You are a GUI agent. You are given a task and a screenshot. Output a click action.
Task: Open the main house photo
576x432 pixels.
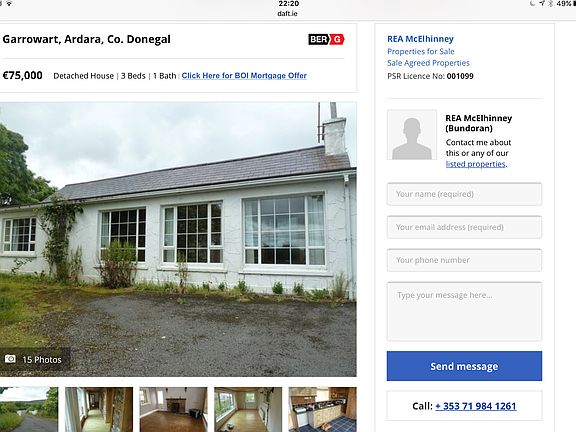[x=178, y=239]
